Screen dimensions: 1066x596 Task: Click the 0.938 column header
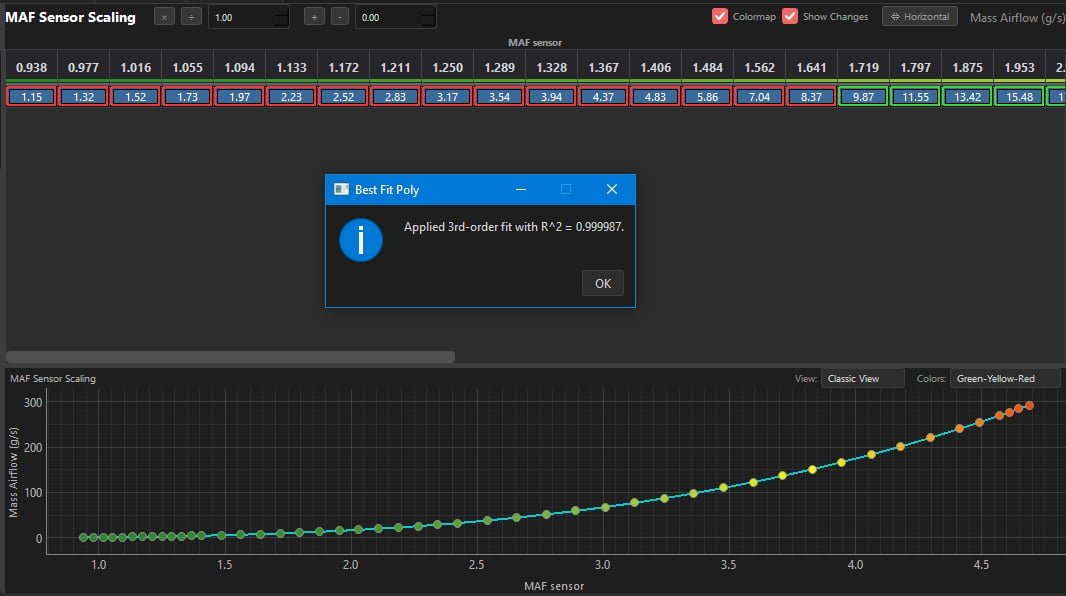pos(31,67)
